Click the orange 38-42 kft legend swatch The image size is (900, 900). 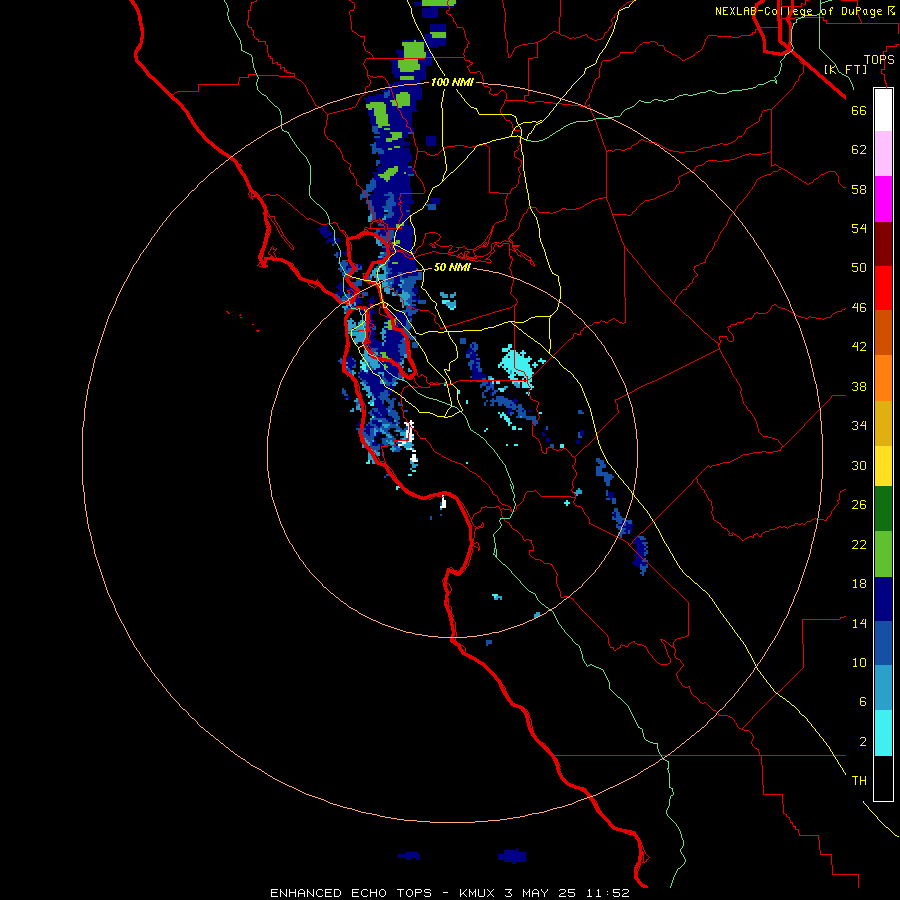tap(883, 378)
